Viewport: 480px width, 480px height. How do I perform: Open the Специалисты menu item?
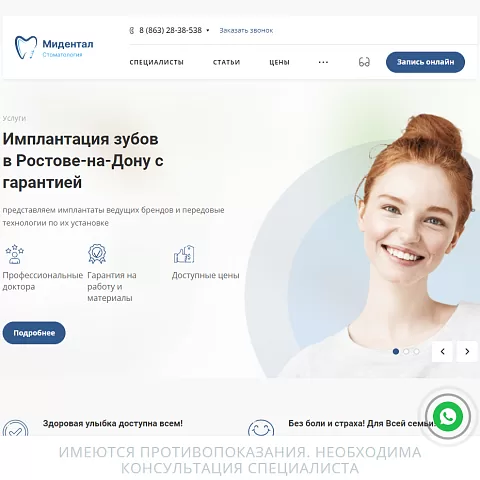[156, 62]
